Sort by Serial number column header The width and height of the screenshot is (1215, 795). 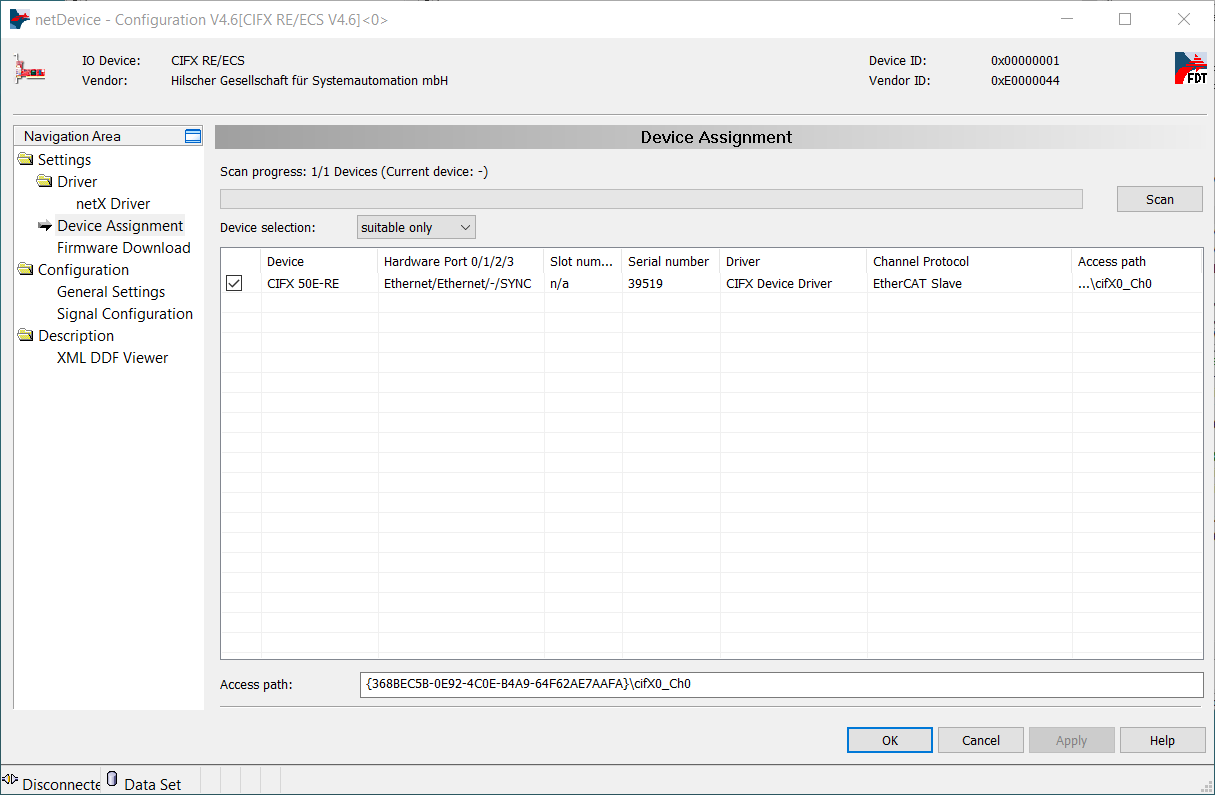tap(668, 262)
